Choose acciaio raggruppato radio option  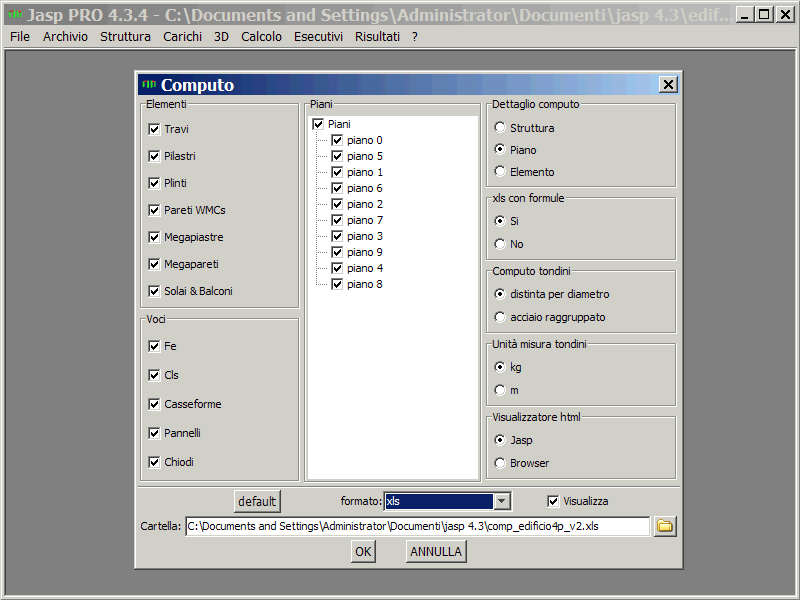(x=500, y=317)
